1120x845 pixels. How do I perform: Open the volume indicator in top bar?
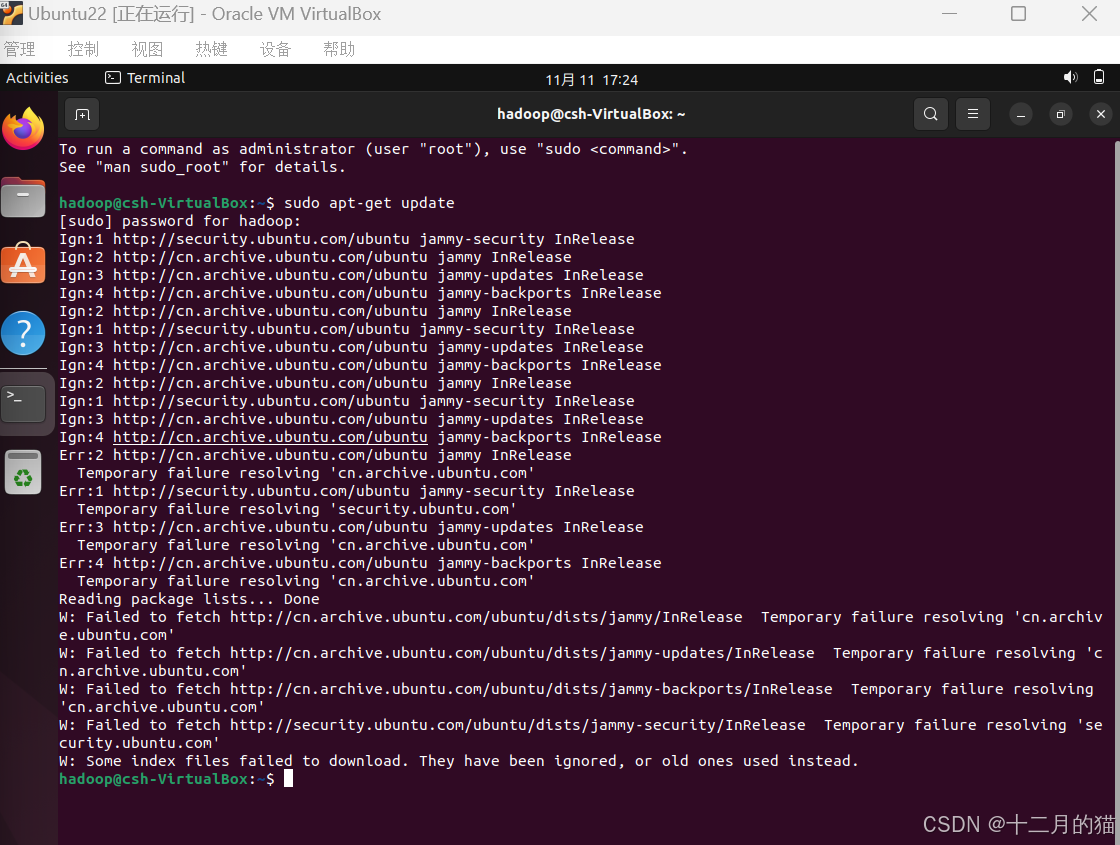[1070, 78]
